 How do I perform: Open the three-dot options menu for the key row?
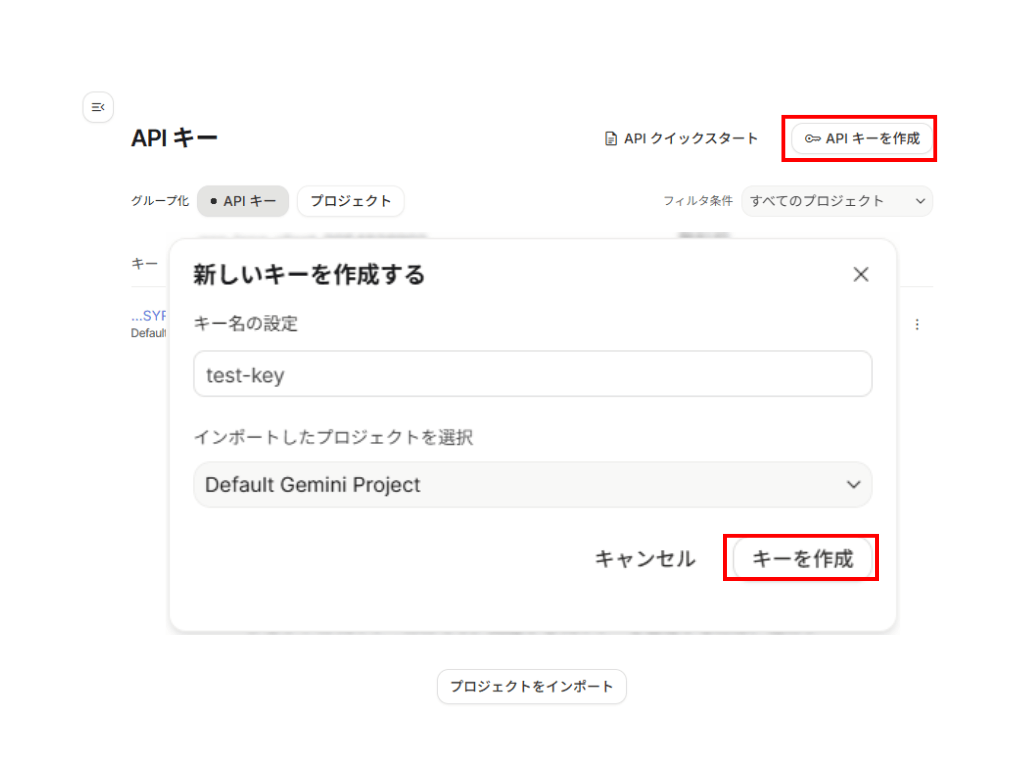pos(917,325)
